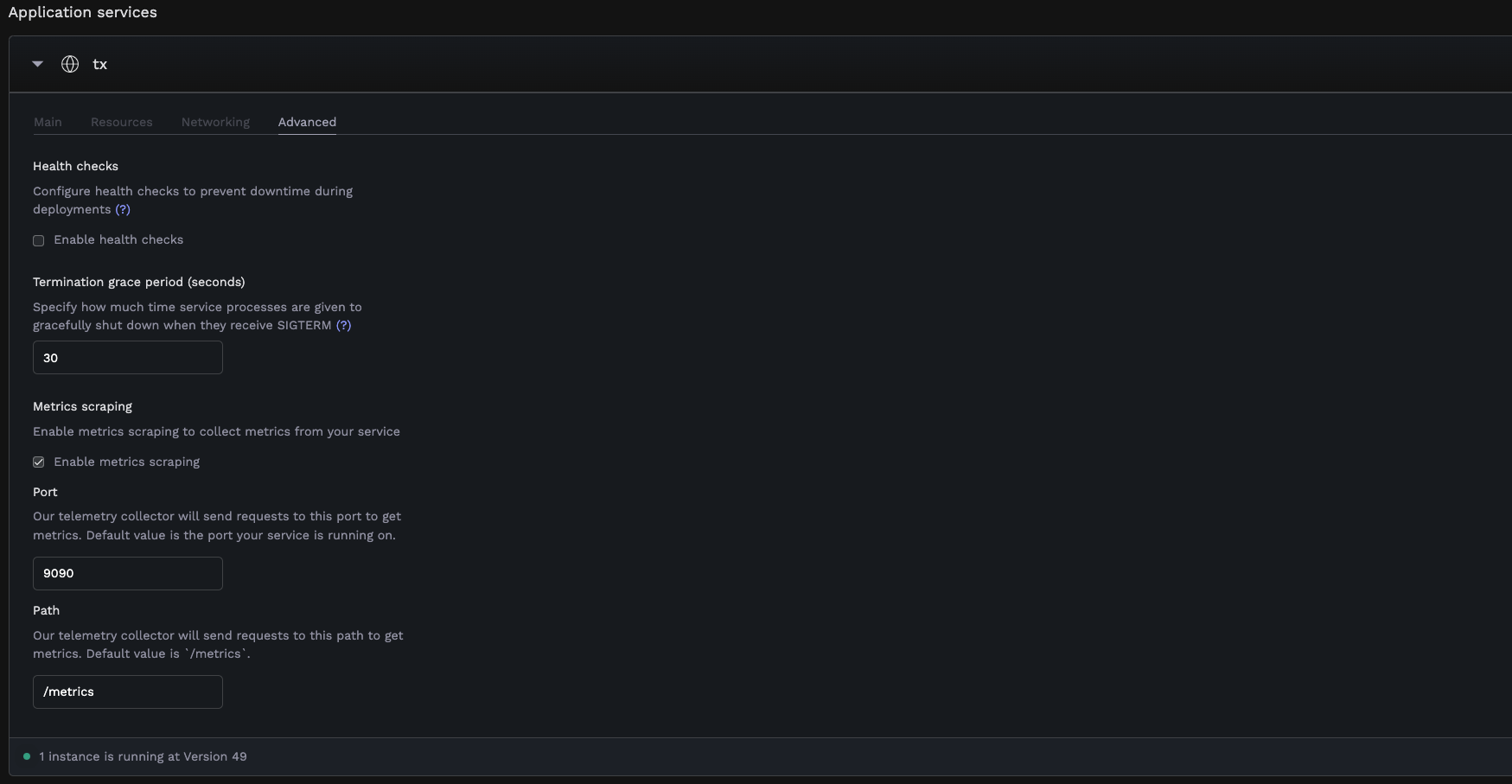Open the SIGTERM grace period help link
The image size is (1512, 784).
pyautogui.click(x=344, y=325)
